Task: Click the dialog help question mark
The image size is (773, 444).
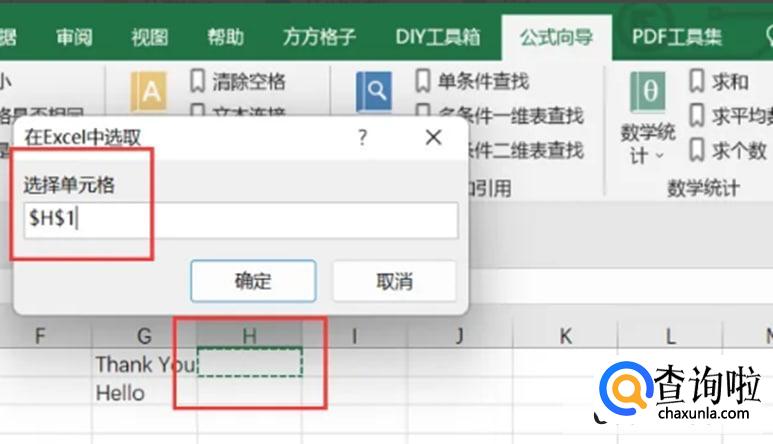Action: (x=362, y=137)
